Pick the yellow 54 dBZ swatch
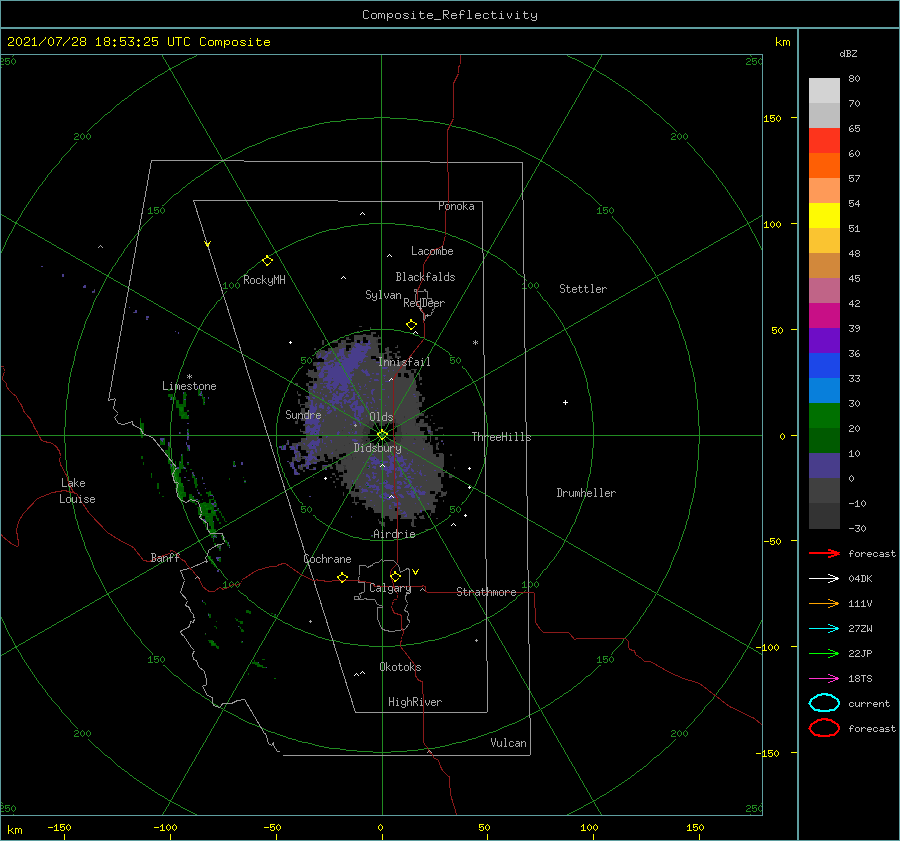This screenshot has width=900, height=841. tap(824, 215)
